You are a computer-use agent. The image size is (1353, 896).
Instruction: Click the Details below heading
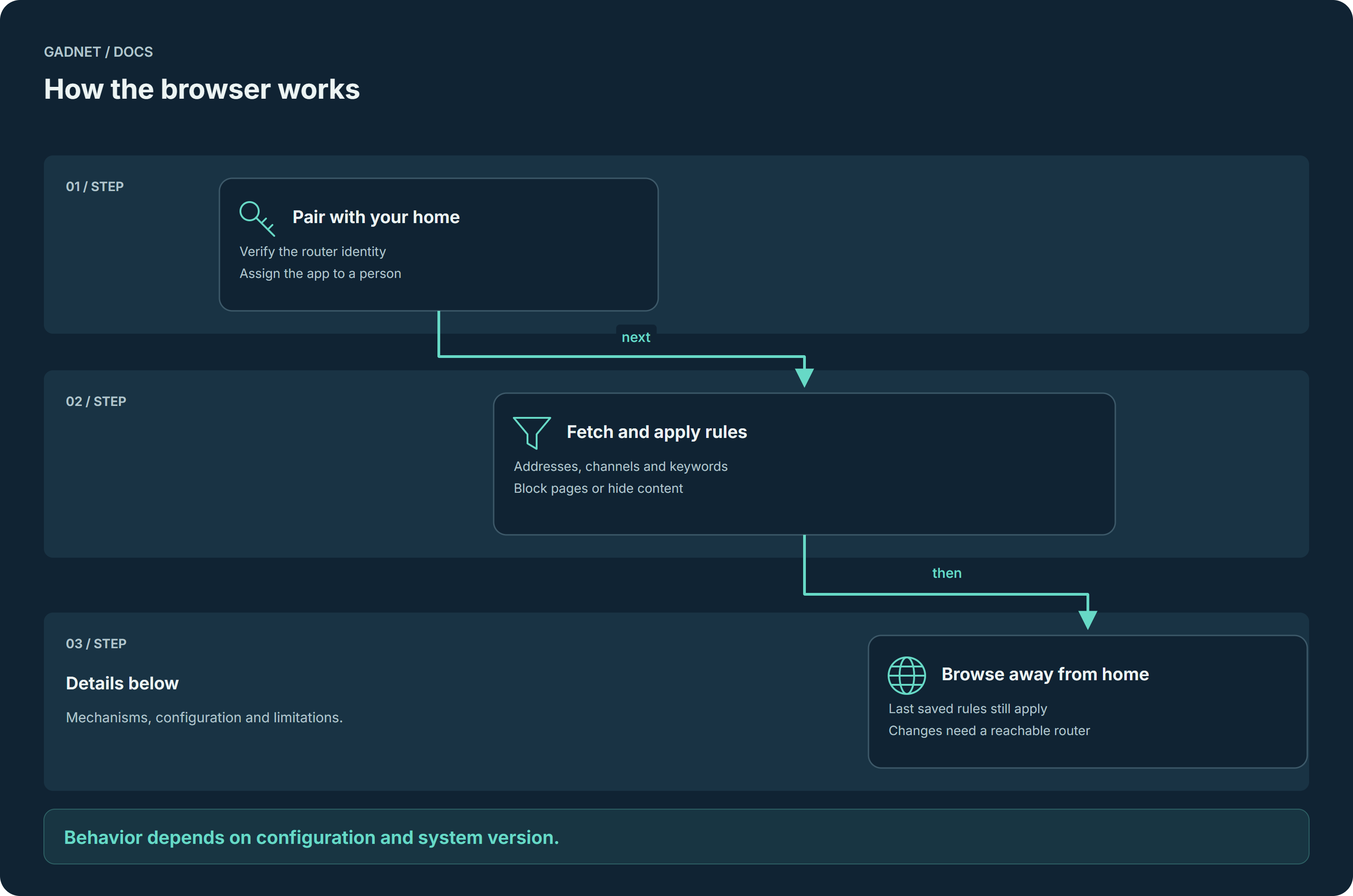click(123, 683)
